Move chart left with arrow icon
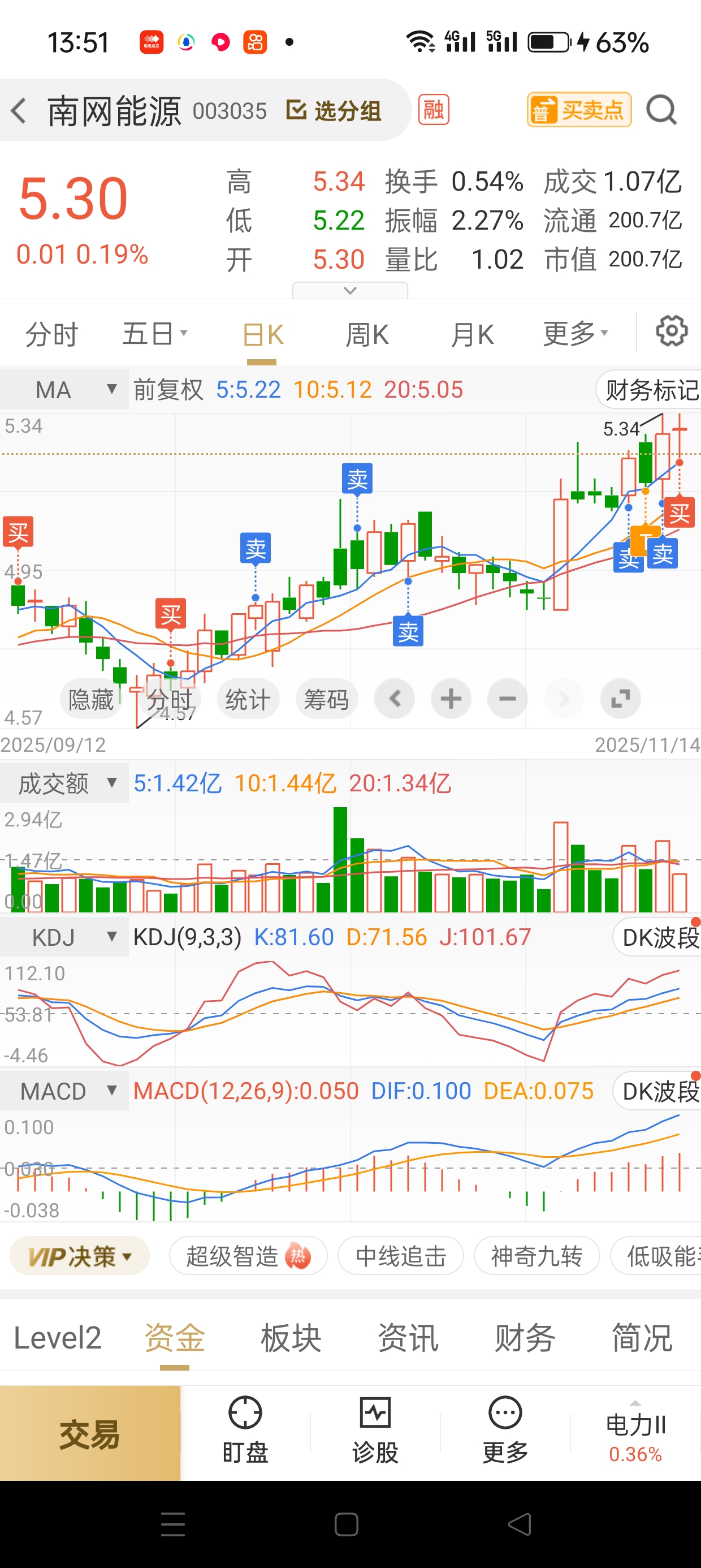The width and height of the screenshot is (701, 1568). click(395, 699)
